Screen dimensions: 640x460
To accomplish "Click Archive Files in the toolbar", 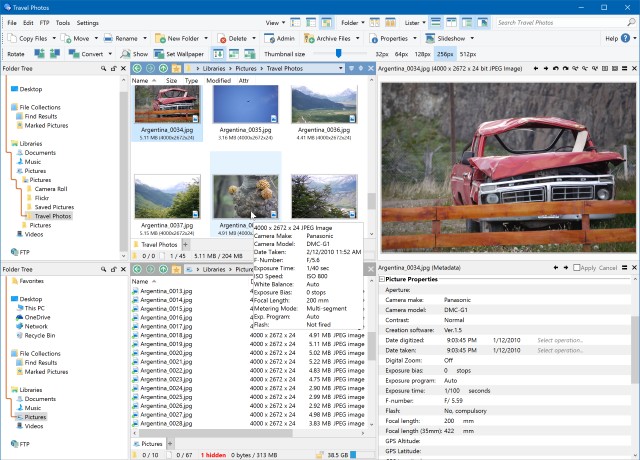I will click(328, 38).
